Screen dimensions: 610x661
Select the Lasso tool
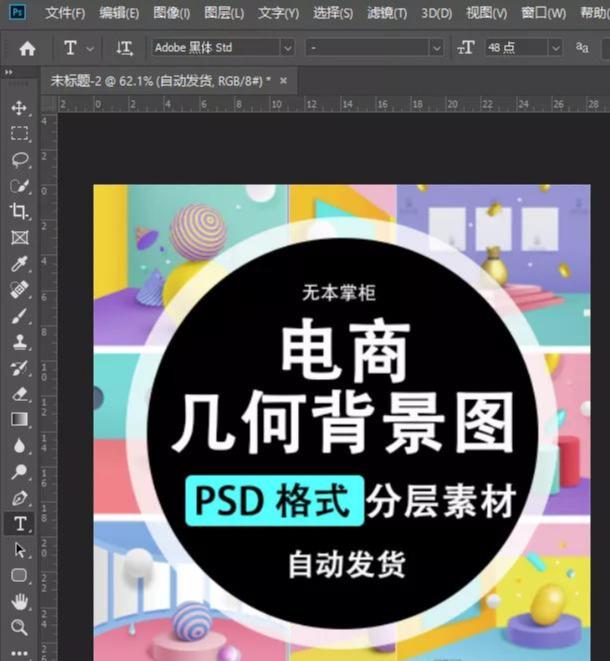coord(19,160)
